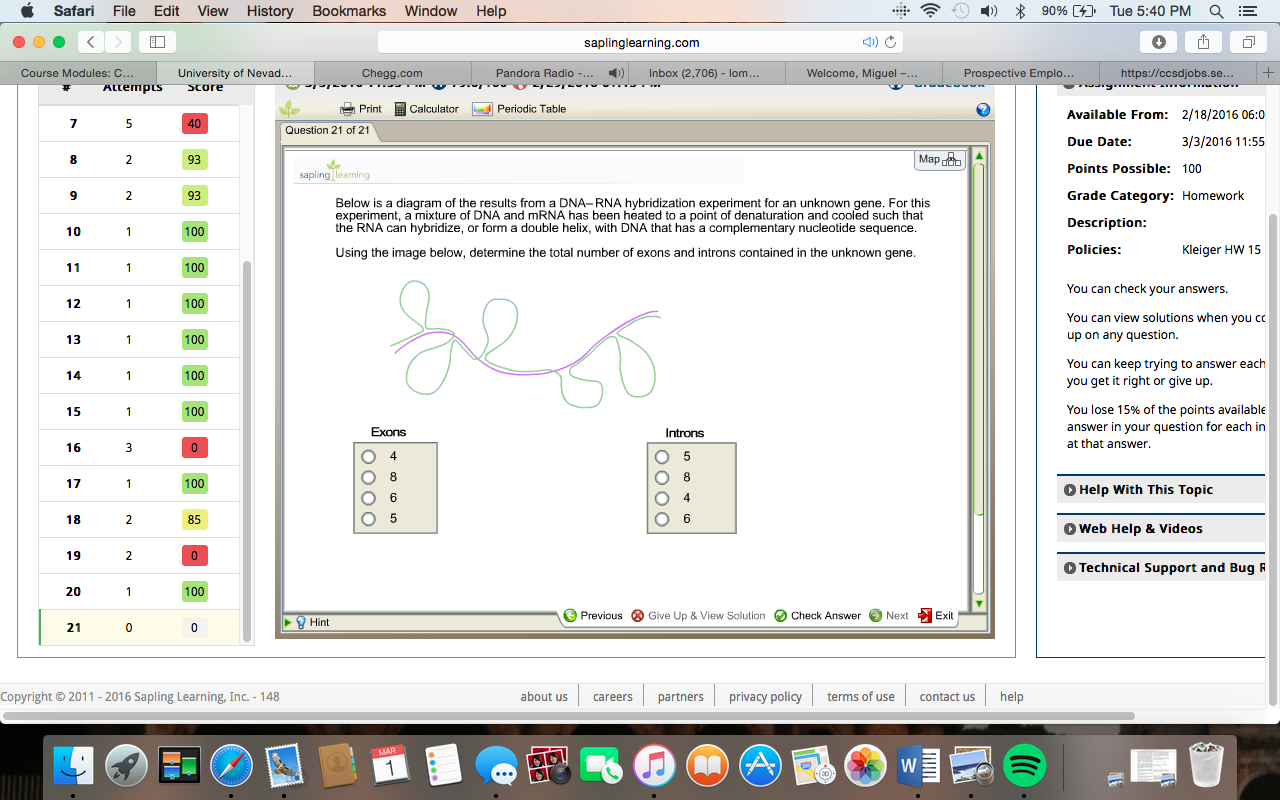
Task: Reload the page with refresh icon
Action: (x=890, y=42)
